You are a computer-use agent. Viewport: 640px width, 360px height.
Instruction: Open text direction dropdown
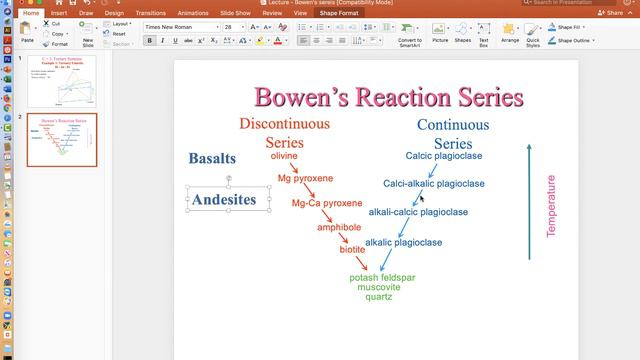coord(358,40)
